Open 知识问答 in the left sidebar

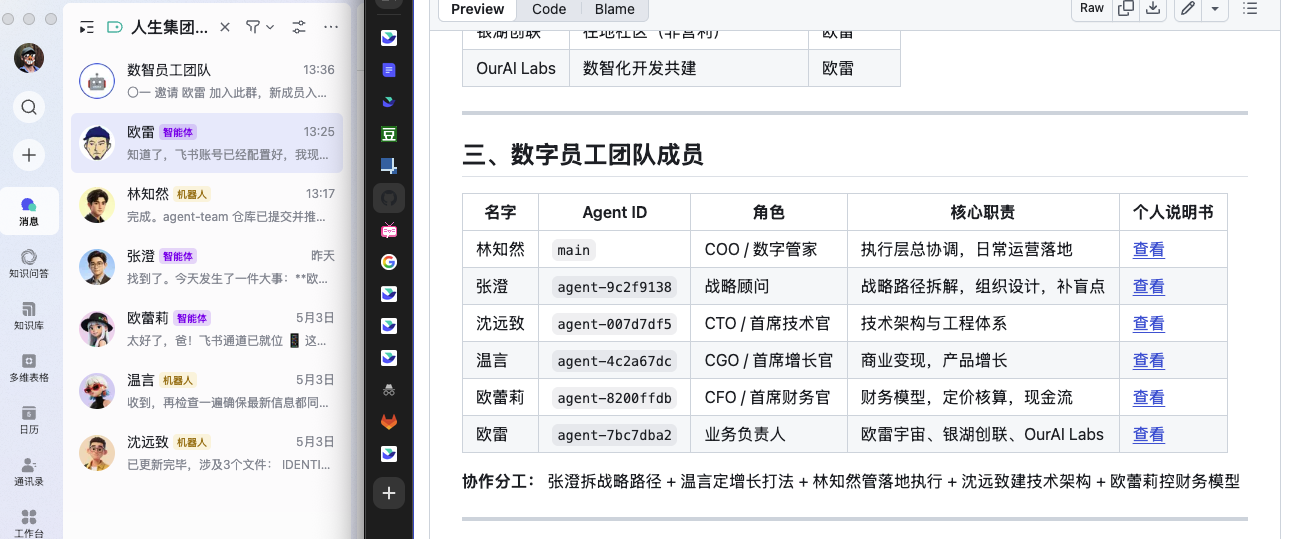[29, 264]
